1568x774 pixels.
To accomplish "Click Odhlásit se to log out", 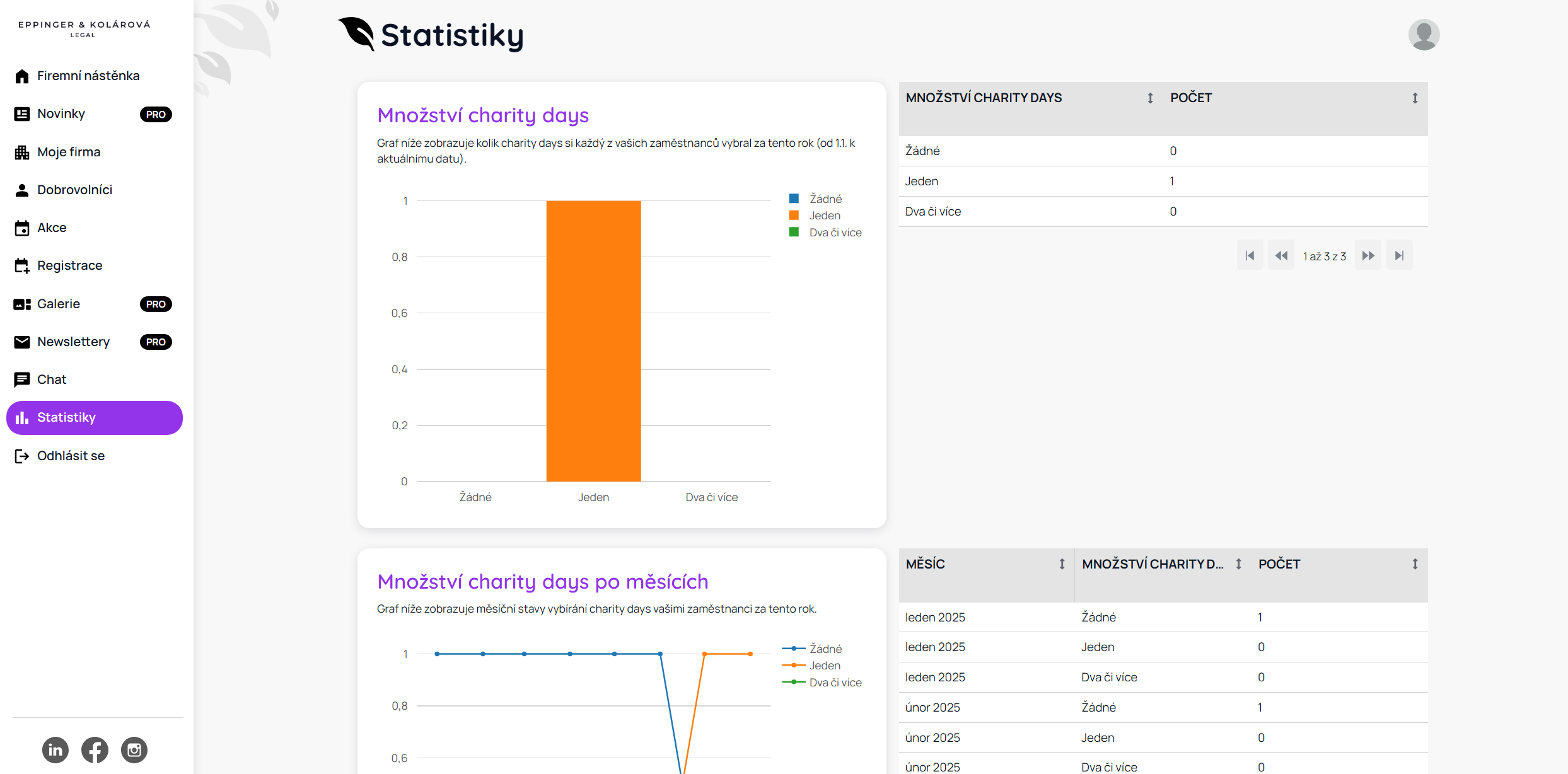I will click(71, 456).
